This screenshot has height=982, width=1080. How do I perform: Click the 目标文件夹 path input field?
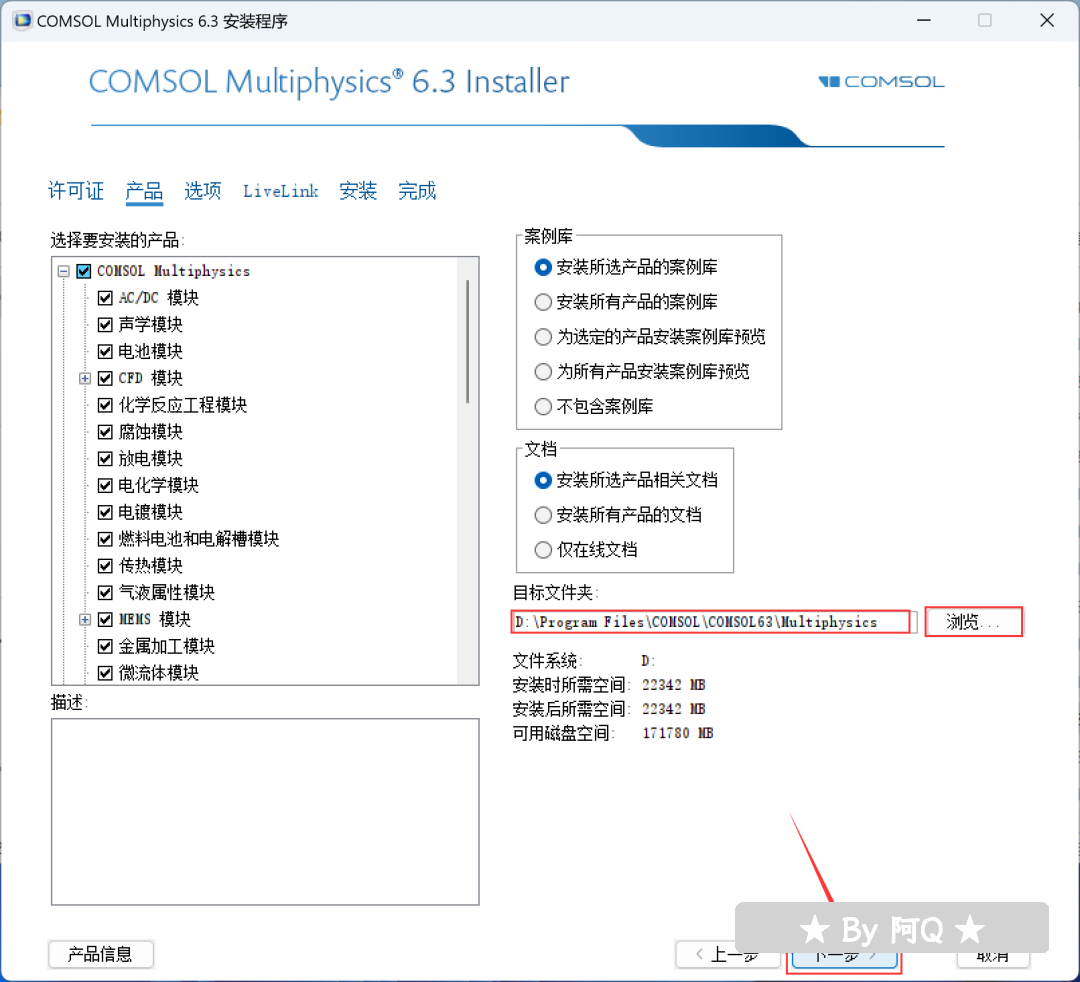[x=712, y=623]
